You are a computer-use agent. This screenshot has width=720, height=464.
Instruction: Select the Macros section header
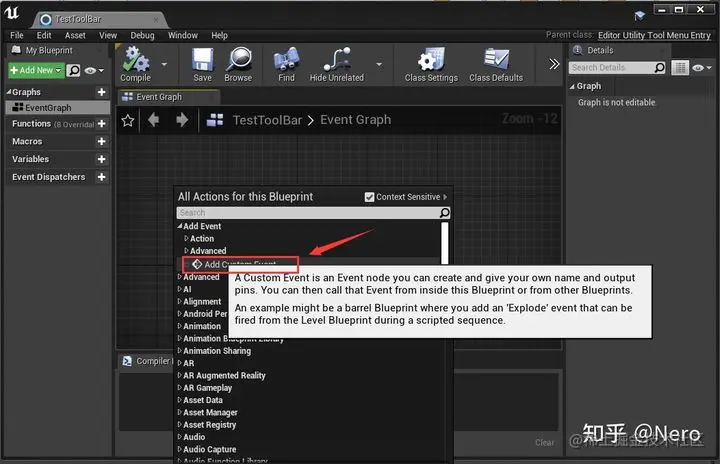click(27, 141)
